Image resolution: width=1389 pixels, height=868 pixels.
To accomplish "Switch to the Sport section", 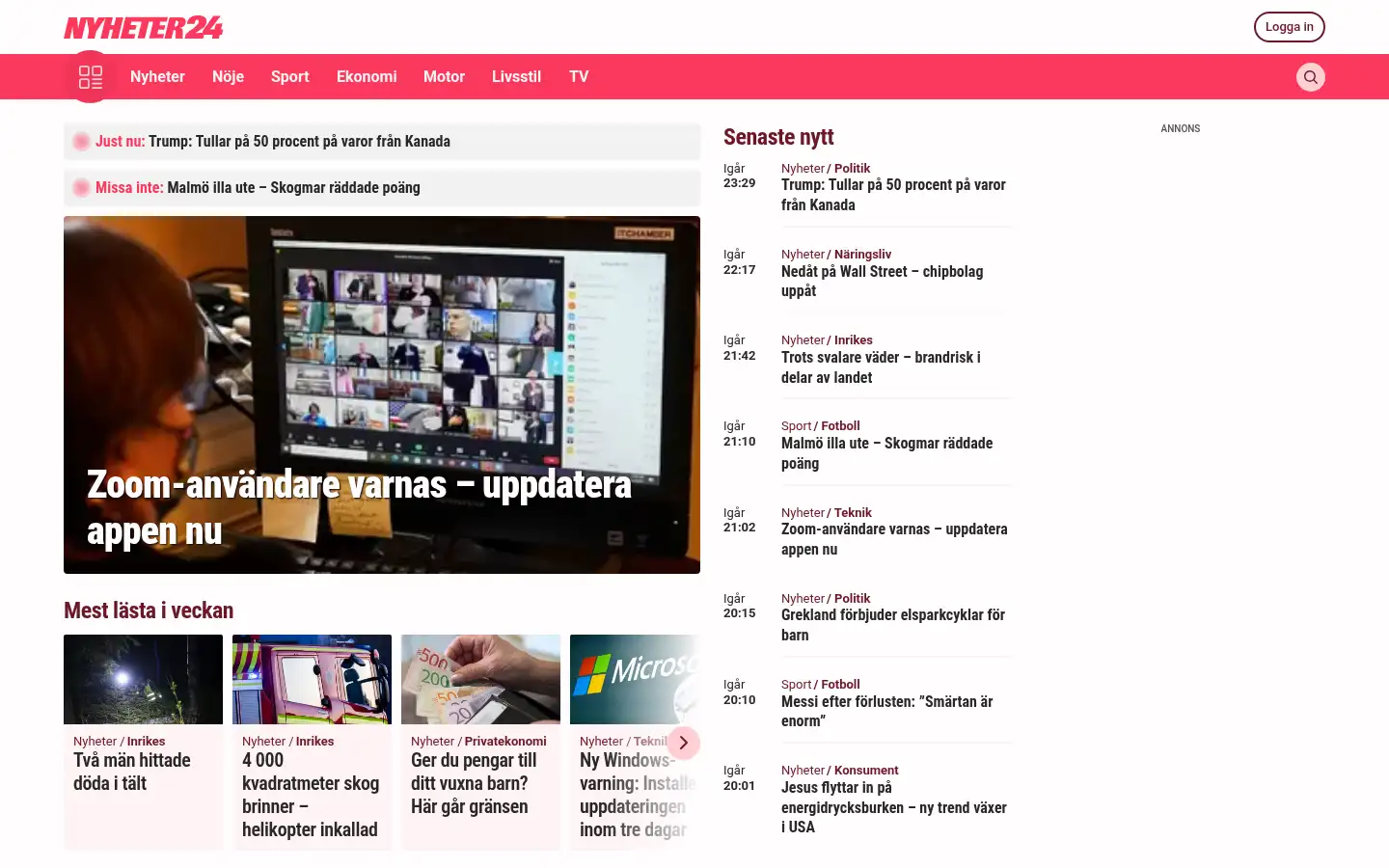I will pyautogui.click(x=289, y=77).
